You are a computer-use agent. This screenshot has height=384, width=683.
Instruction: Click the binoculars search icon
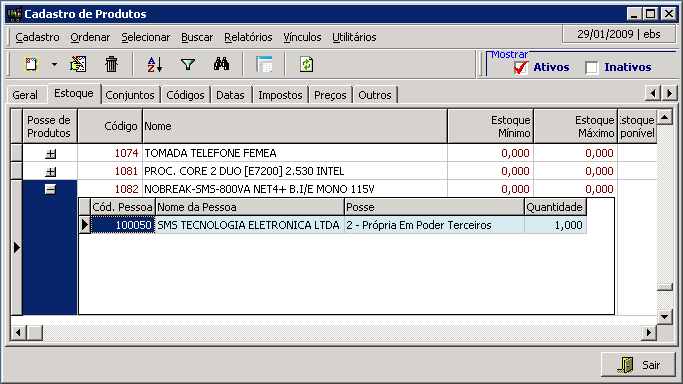click(221, 64)
